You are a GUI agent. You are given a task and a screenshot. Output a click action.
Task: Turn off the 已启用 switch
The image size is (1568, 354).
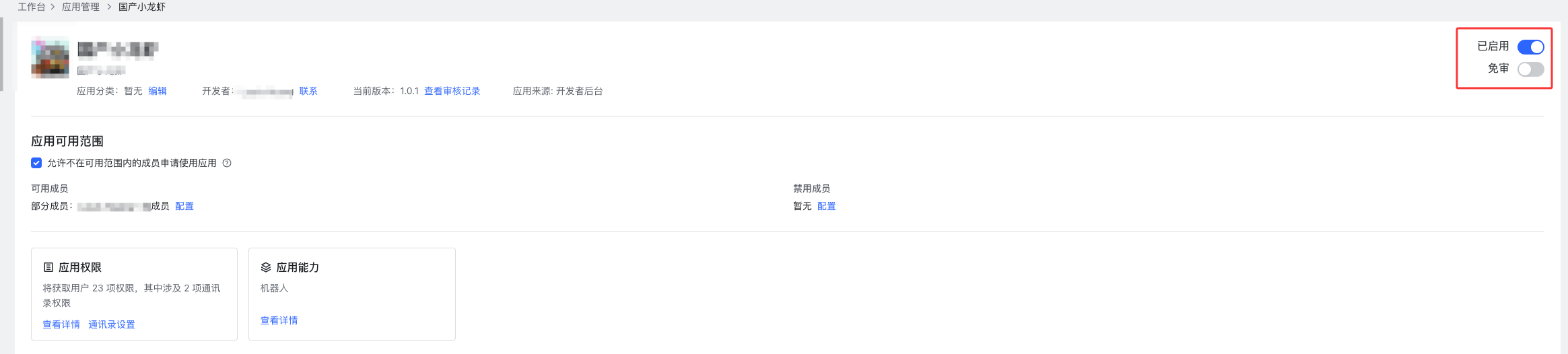(1530, 47)
